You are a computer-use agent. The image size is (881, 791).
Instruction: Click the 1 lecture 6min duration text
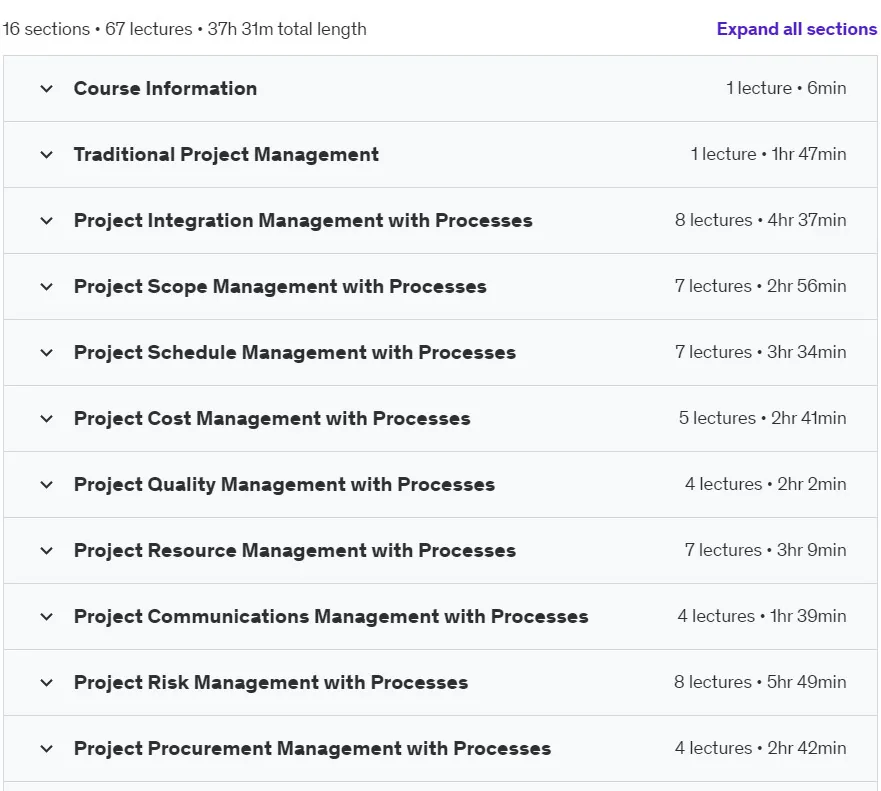click(x=786, y=88)
